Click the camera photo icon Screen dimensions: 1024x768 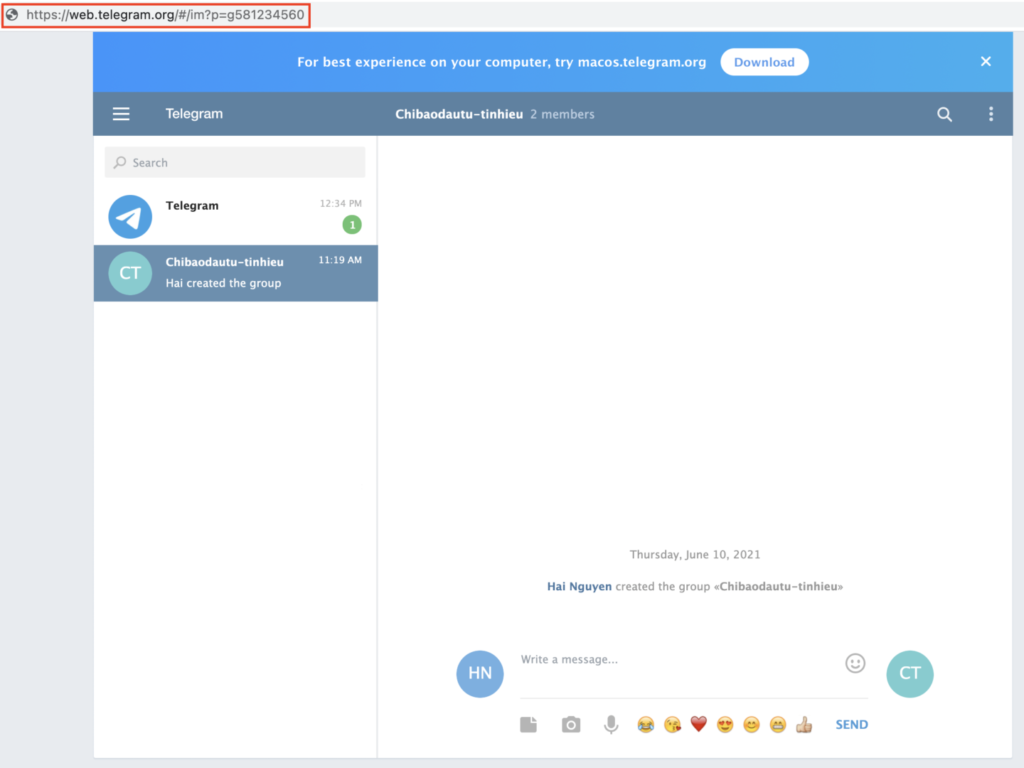(571, 725)
